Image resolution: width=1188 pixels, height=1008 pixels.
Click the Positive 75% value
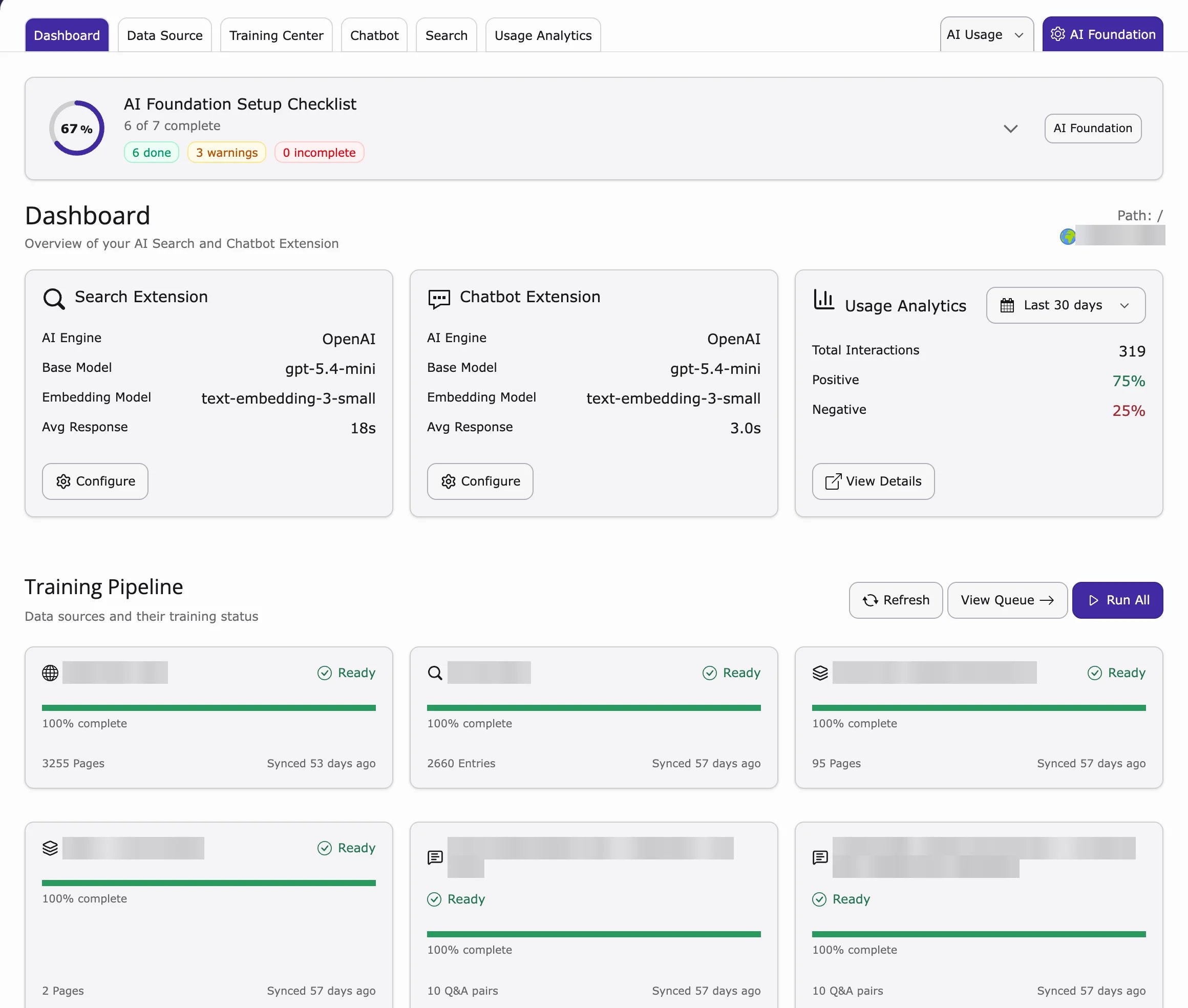[1129, 381]
